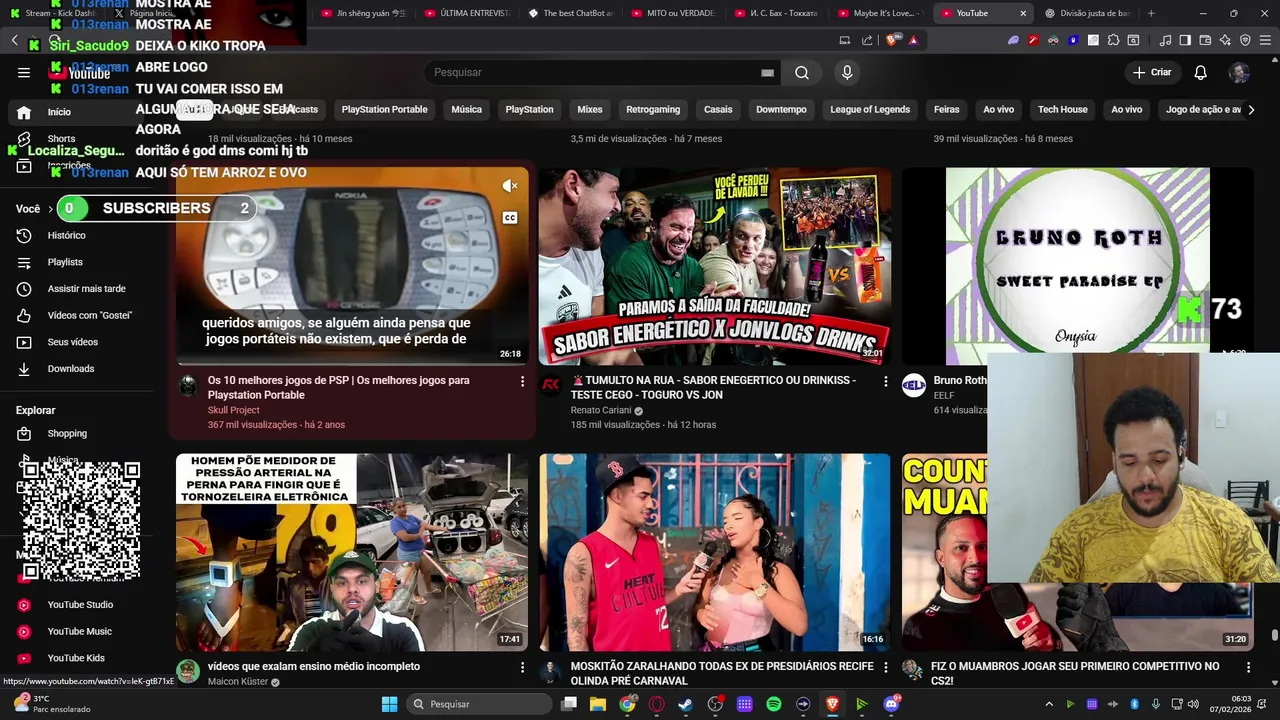
Task: Open the browser extensions puzzle icon
Action: tap(1113, 40)
